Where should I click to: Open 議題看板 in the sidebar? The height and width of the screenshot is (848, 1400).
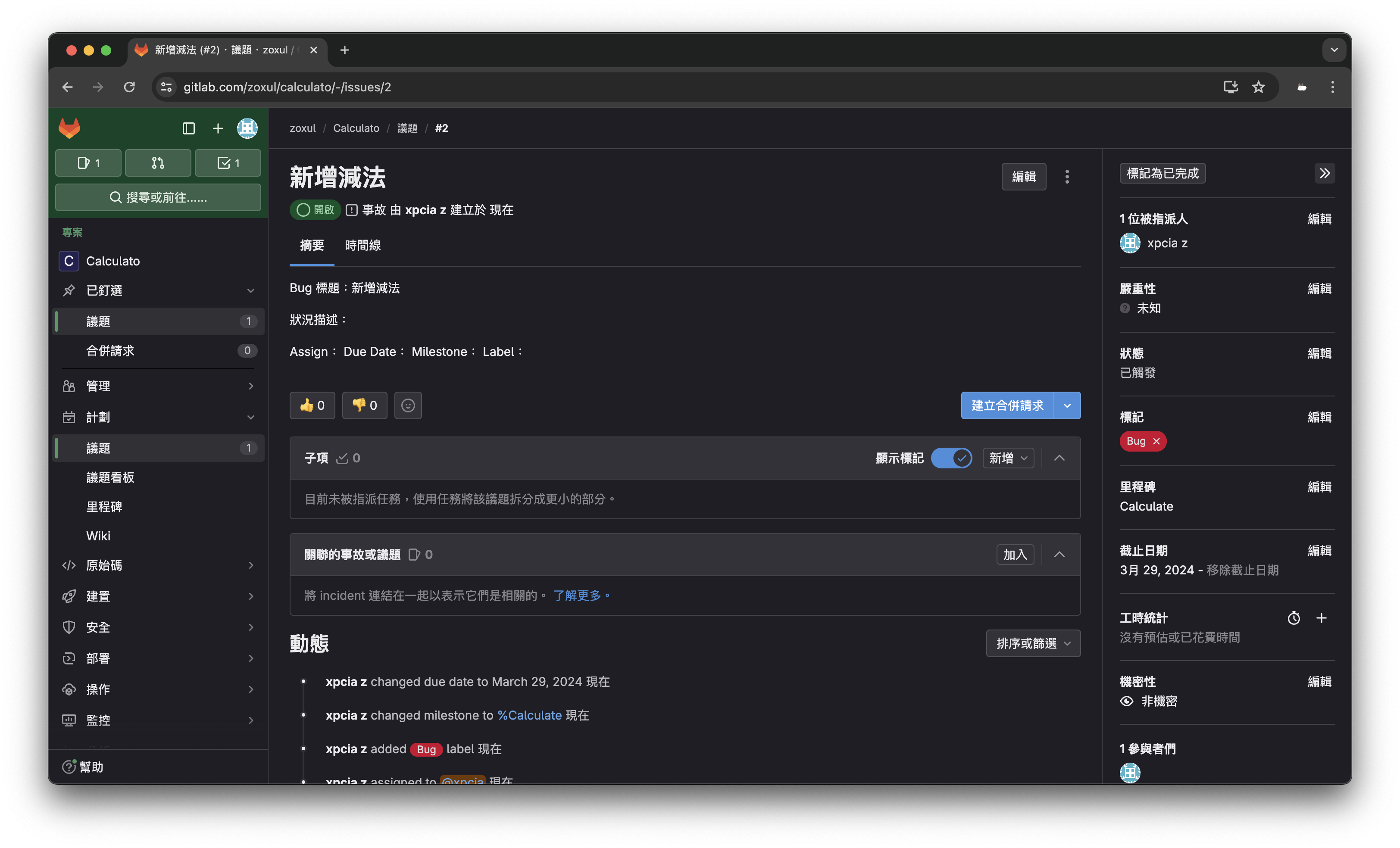[110, 477]
